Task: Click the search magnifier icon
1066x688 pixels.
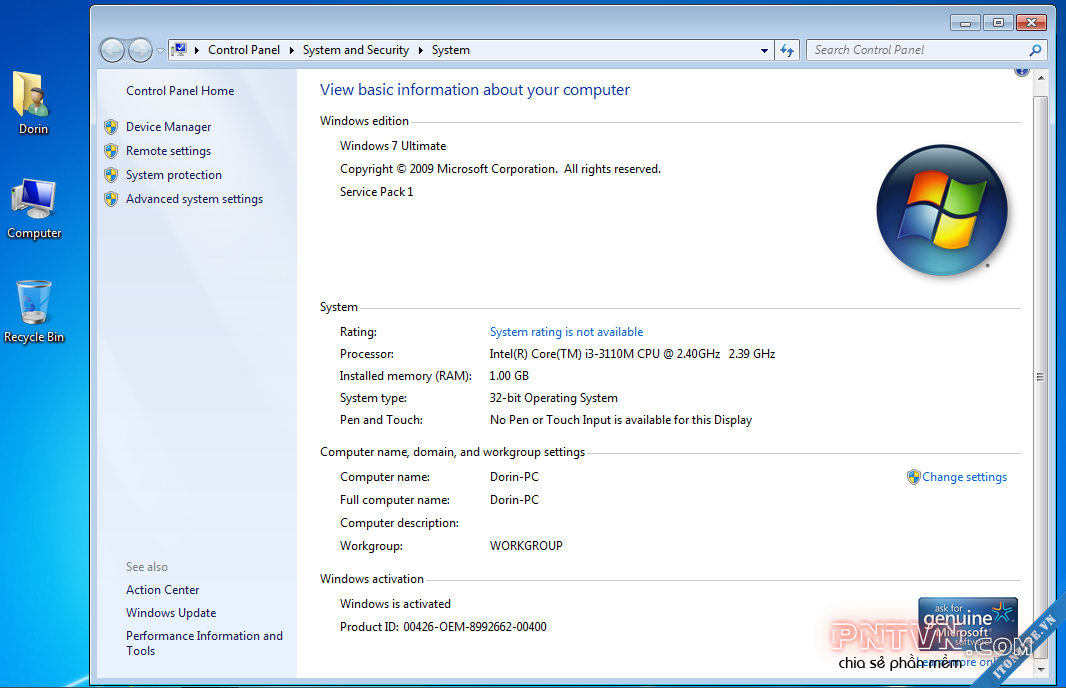Action: [1035, 50]
